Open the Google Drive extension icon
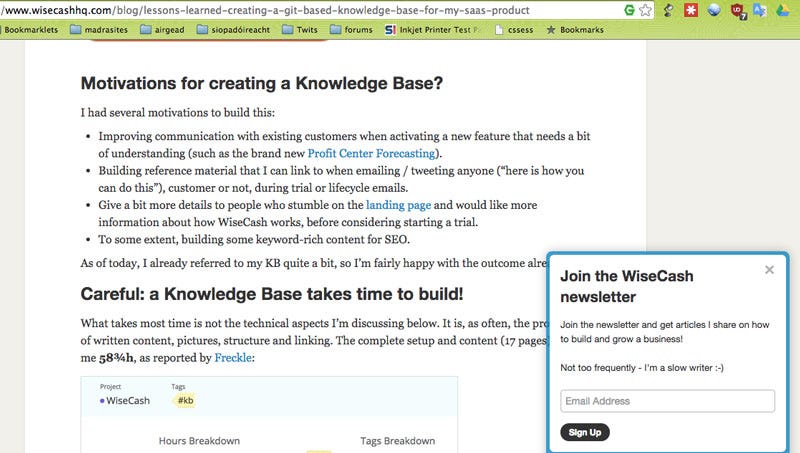The height and width of the screenshot is (453, 800). point(783,10)
